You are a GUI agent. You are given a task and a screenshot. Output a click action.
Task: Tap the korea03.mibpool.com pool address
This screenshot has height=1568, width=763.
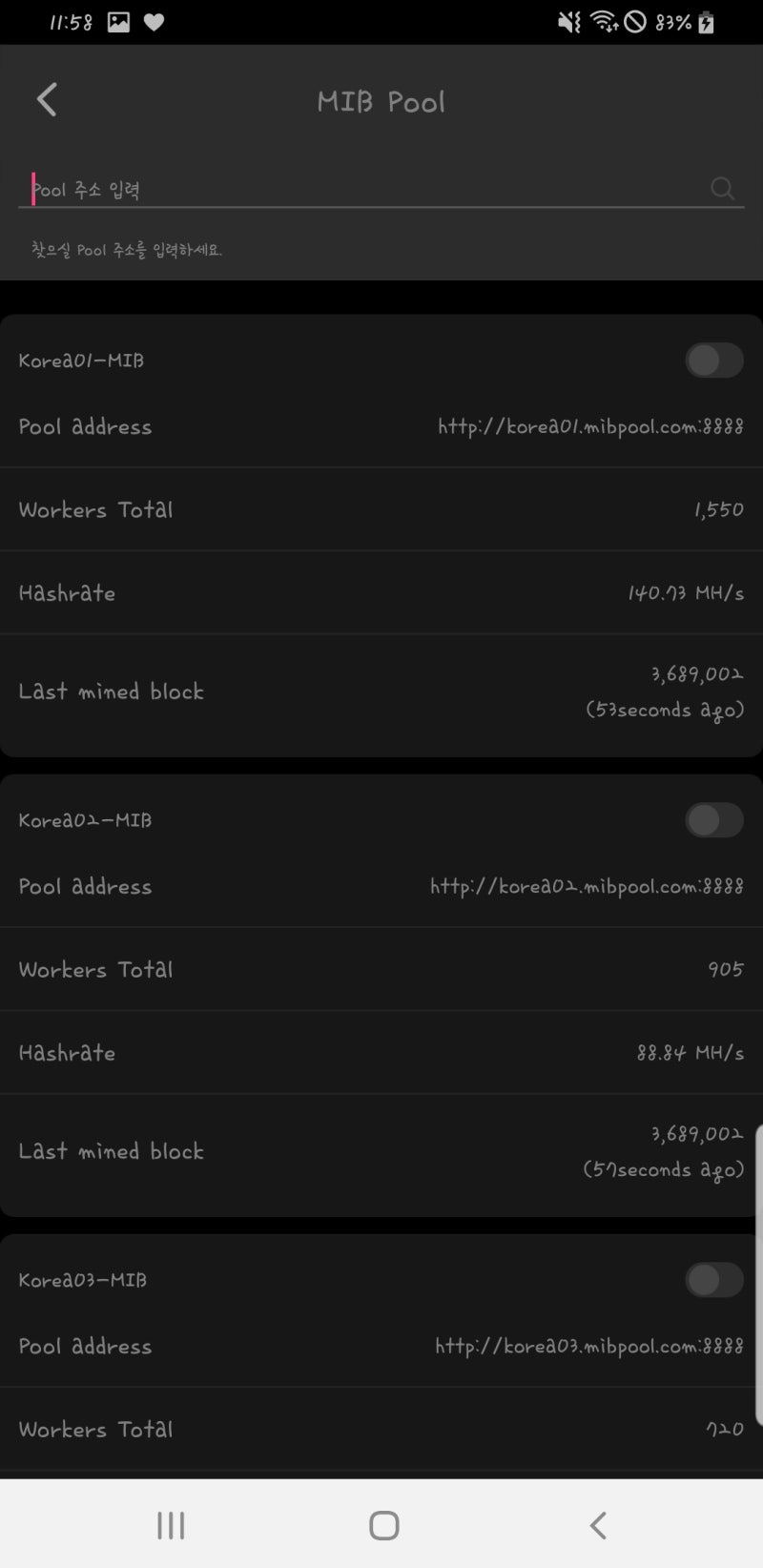coord(588,1346)
